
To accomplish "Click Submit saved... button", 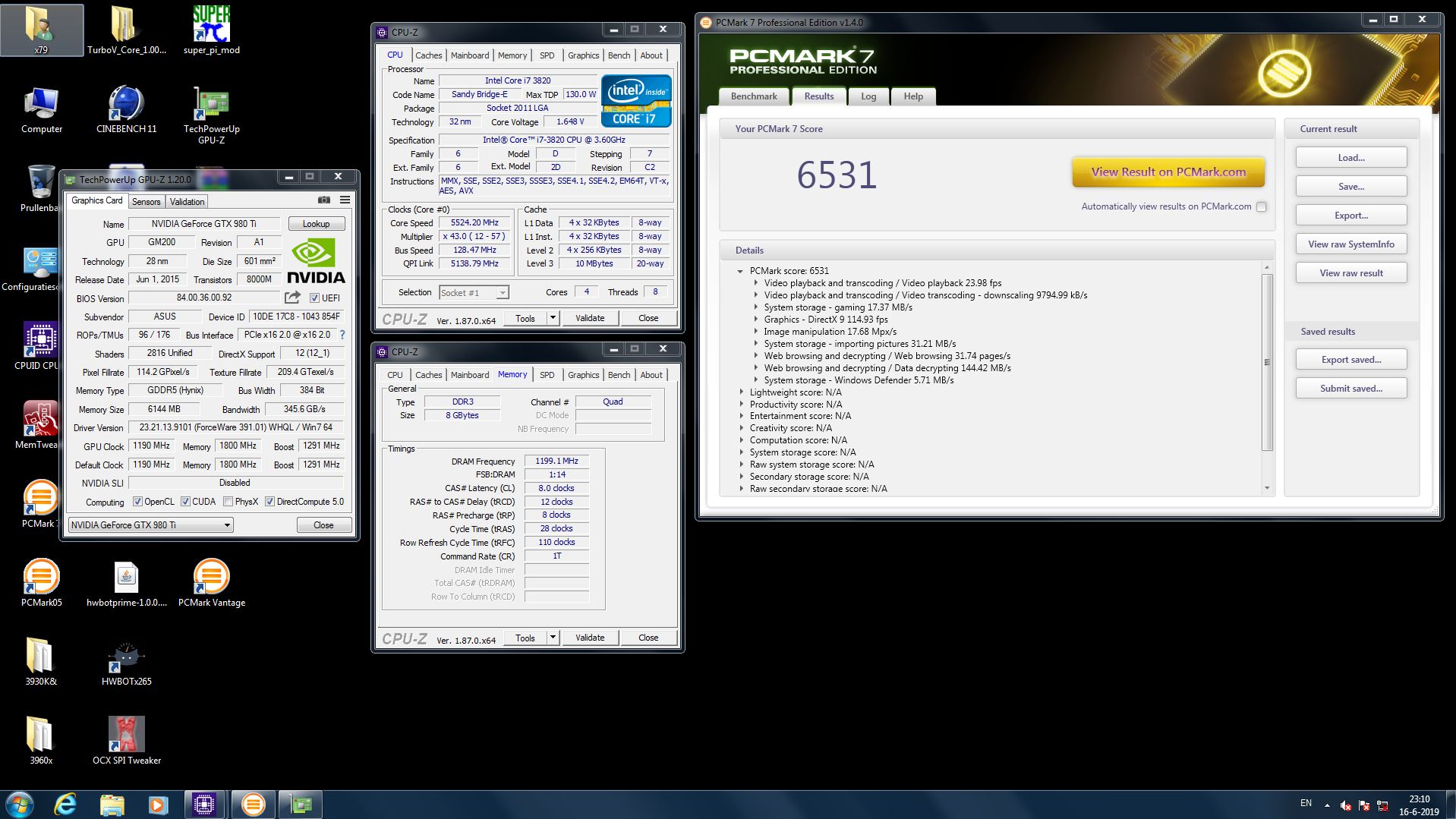I will [x=1351, y=389].
